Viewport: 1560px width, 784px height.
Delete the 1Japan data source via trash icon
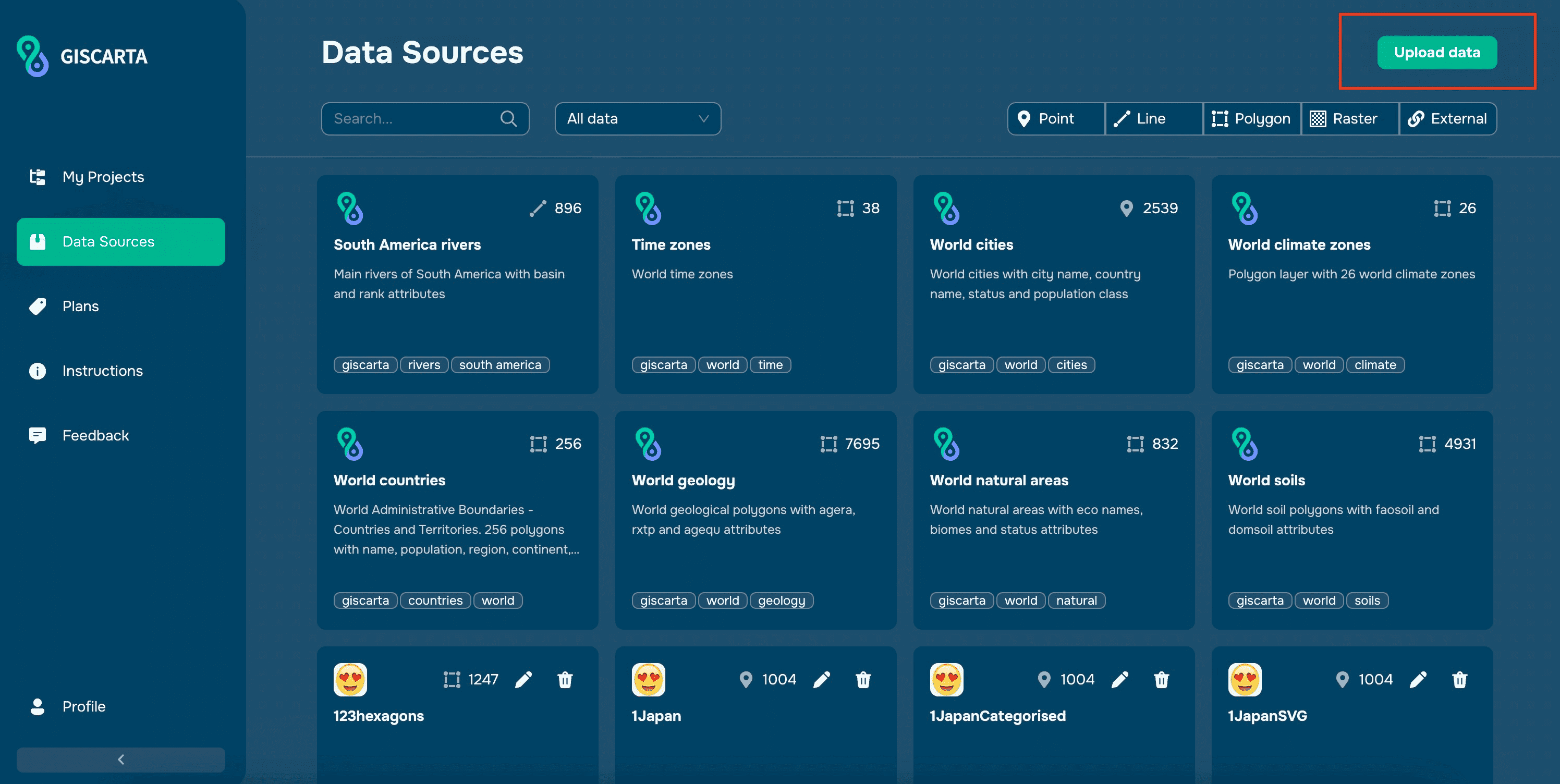pyautogui.click(x=863, y=679)
